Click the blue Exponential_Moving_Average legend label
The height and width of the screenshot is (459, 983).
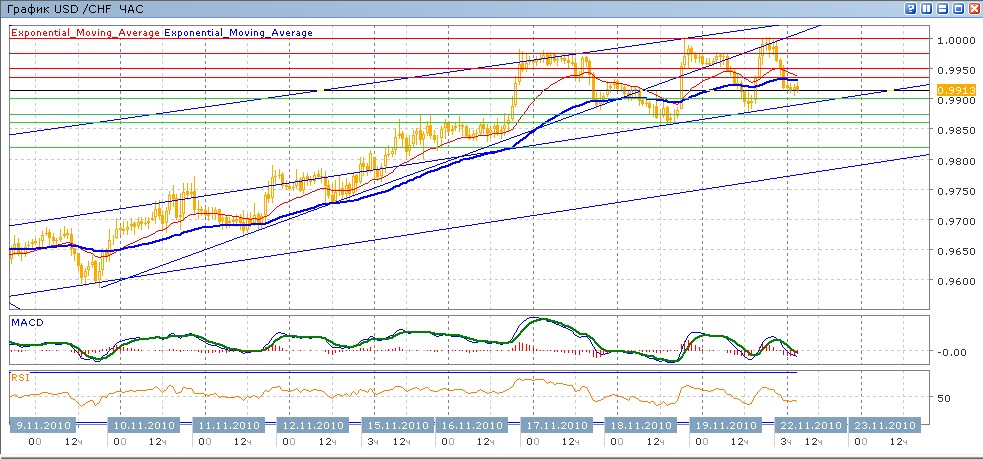[239, 33]
